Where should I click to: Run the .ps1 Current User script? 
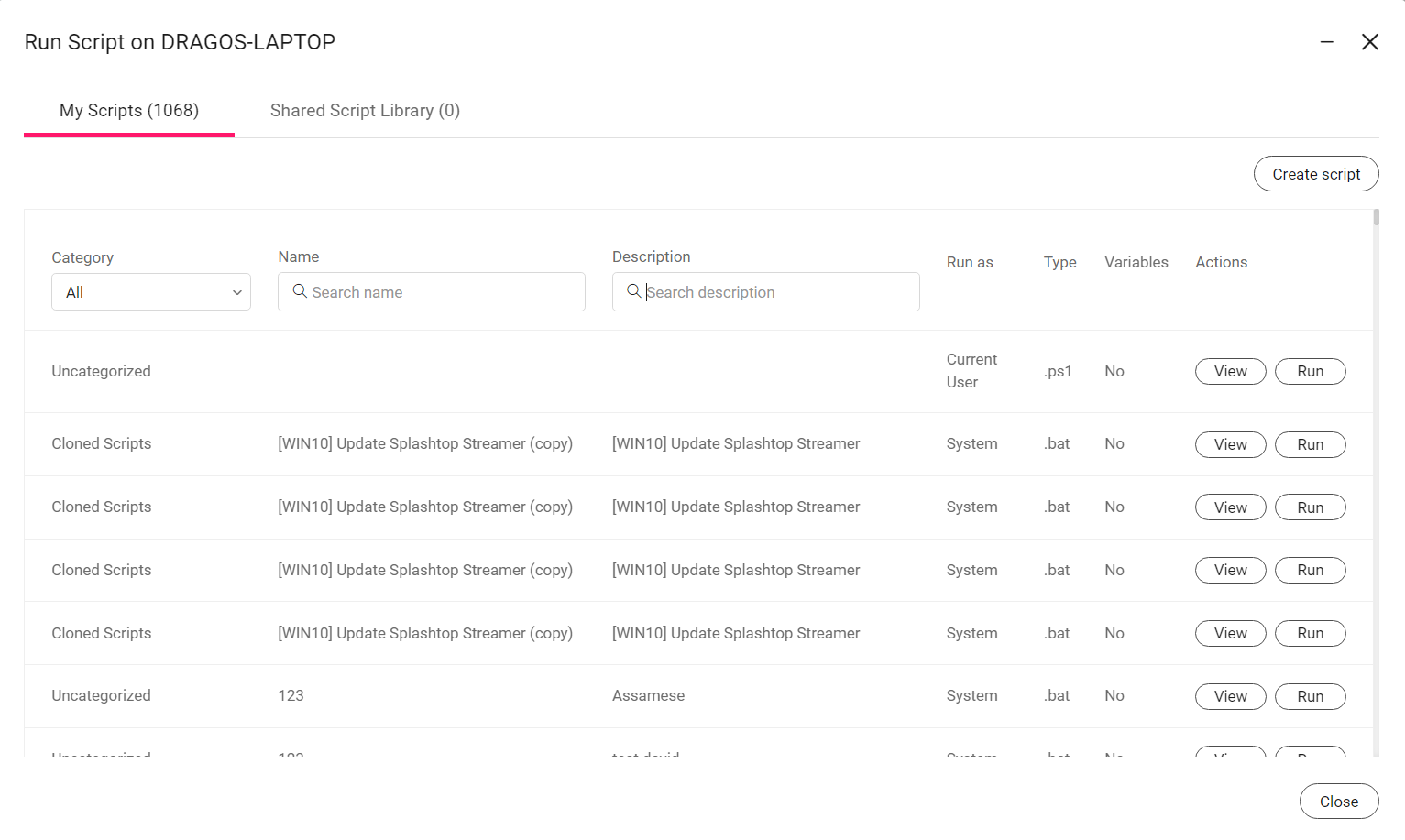(1311, 371)
